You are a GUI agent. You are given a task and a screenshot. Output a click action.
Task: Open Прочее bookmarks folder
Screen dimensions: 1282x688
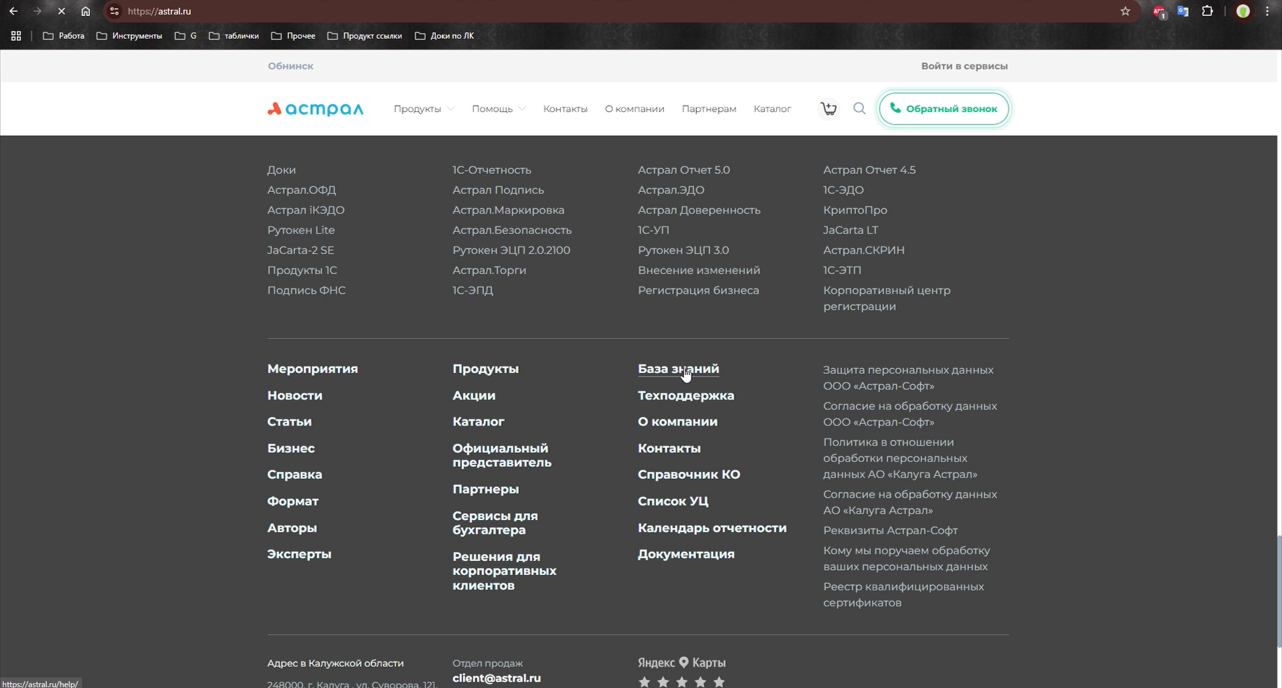[x=293, y=36]
